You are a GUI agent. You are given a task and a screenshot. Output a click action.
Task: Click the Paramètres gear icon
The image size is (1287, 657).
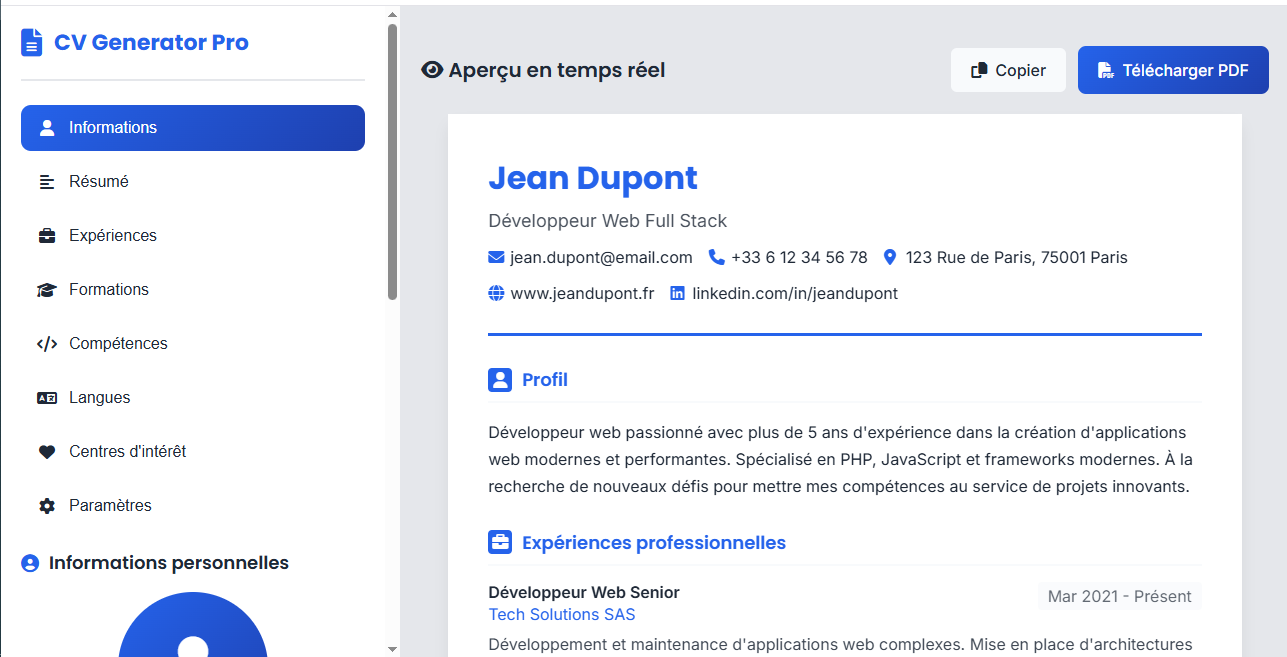coord(46,505)
